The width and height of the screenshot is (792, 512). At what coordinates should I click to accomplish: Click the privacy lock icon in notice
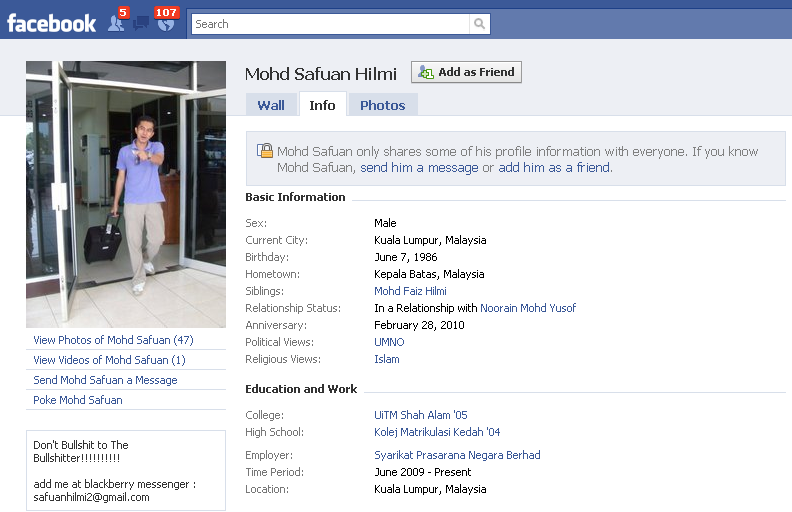point(265,150)
